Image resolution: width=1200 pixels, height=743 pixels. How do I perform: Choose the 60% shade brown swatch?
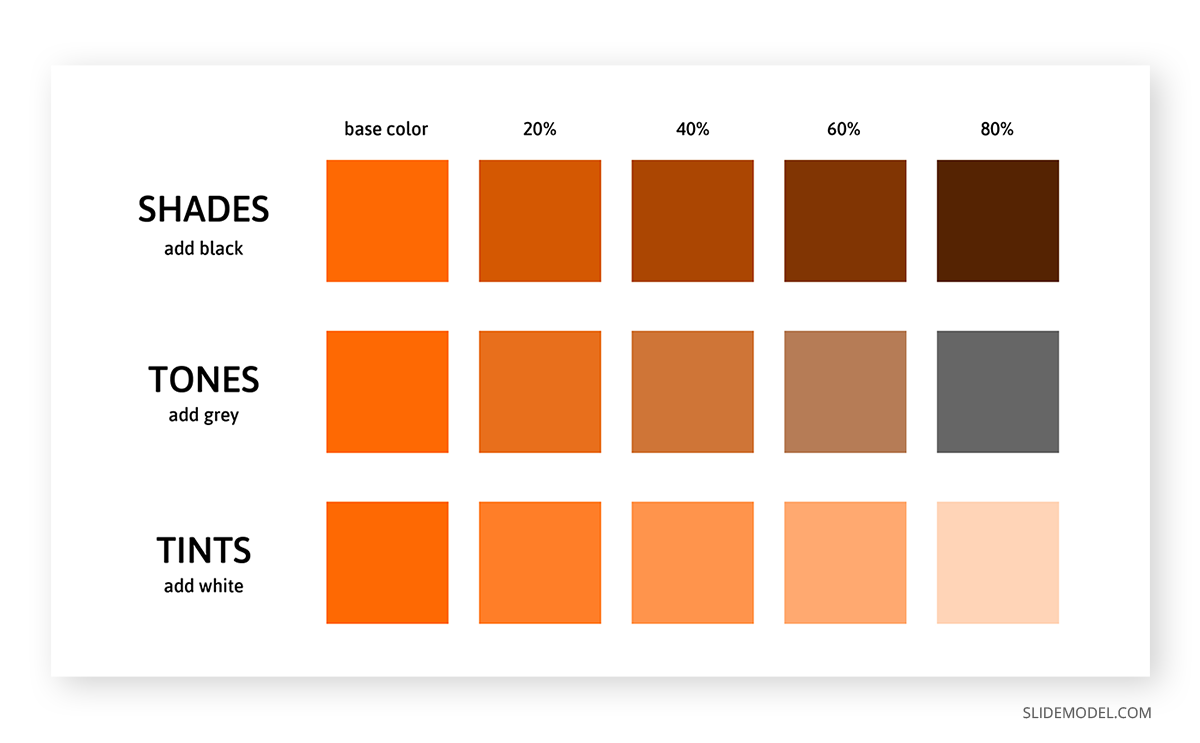pos(845,221)
